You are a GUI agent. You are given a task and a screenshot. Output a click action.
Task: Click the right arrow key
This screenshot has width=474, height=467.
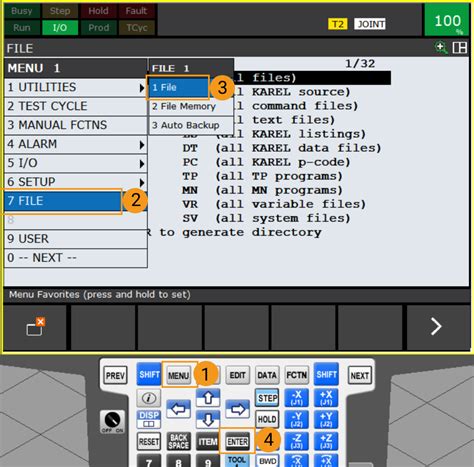point(237,409)
